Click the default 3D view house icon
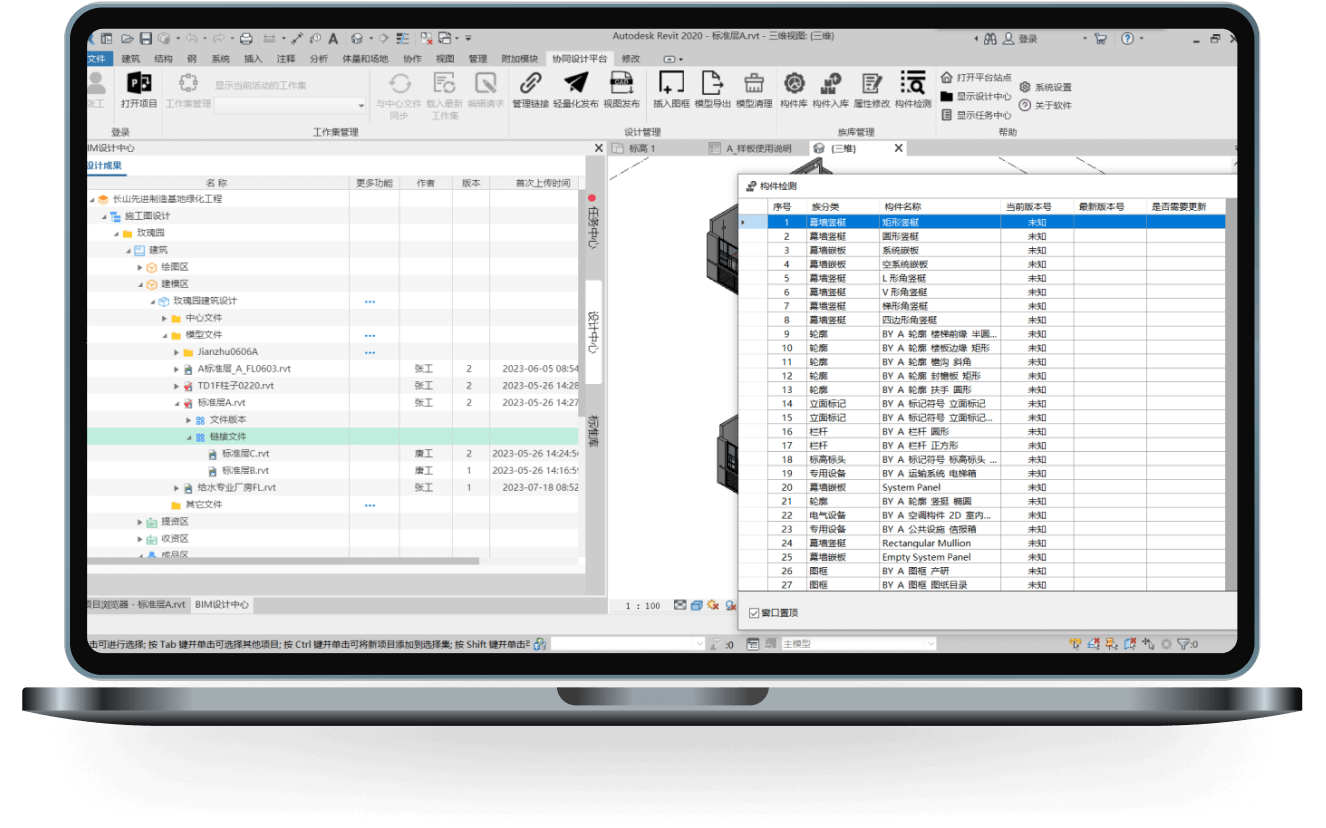1326x828 pixels. pos(356,39)
